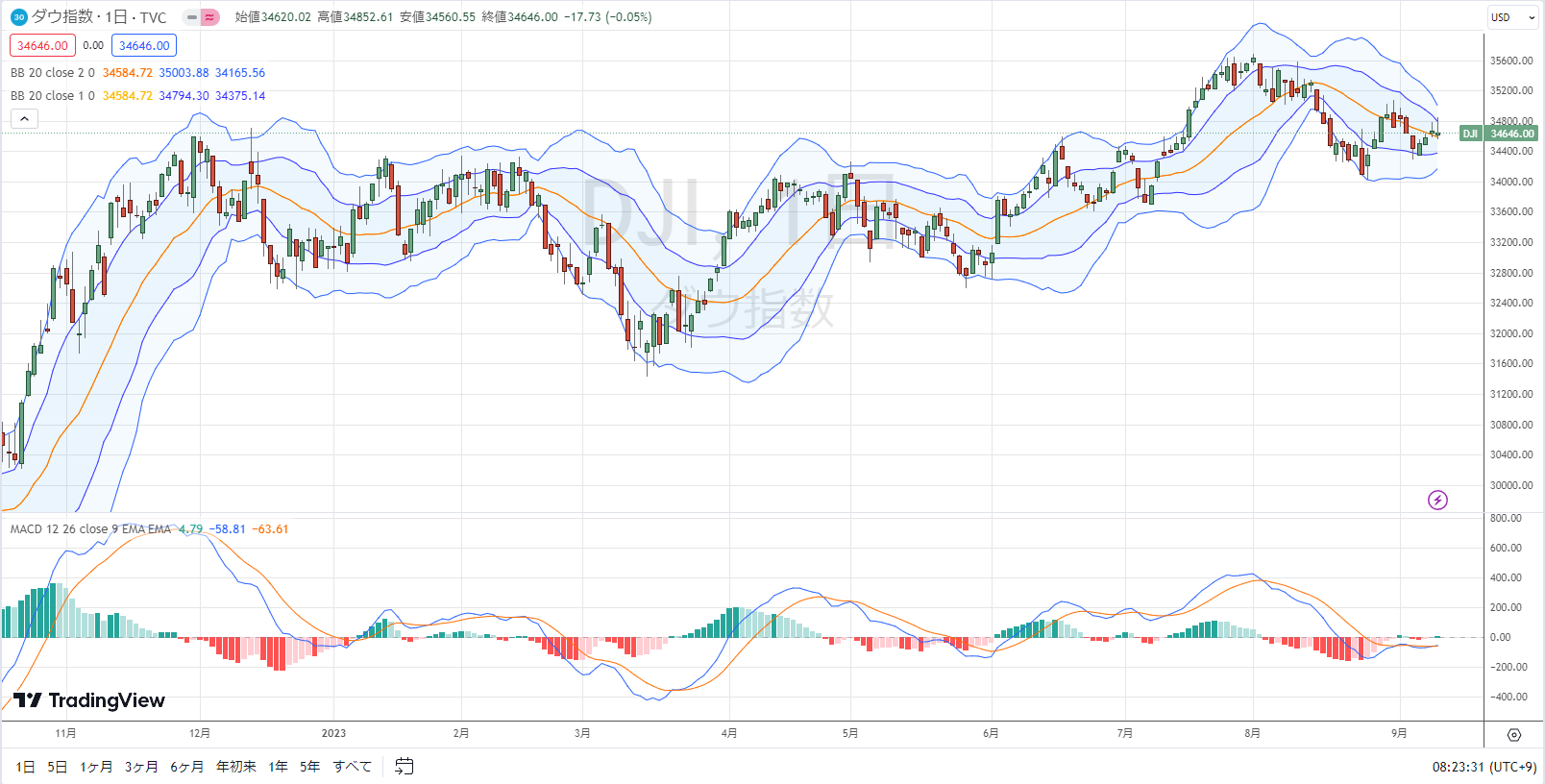Click MACD histogram value 4.79
Screen dimensions: 1545x784
[x=190, y=529]
